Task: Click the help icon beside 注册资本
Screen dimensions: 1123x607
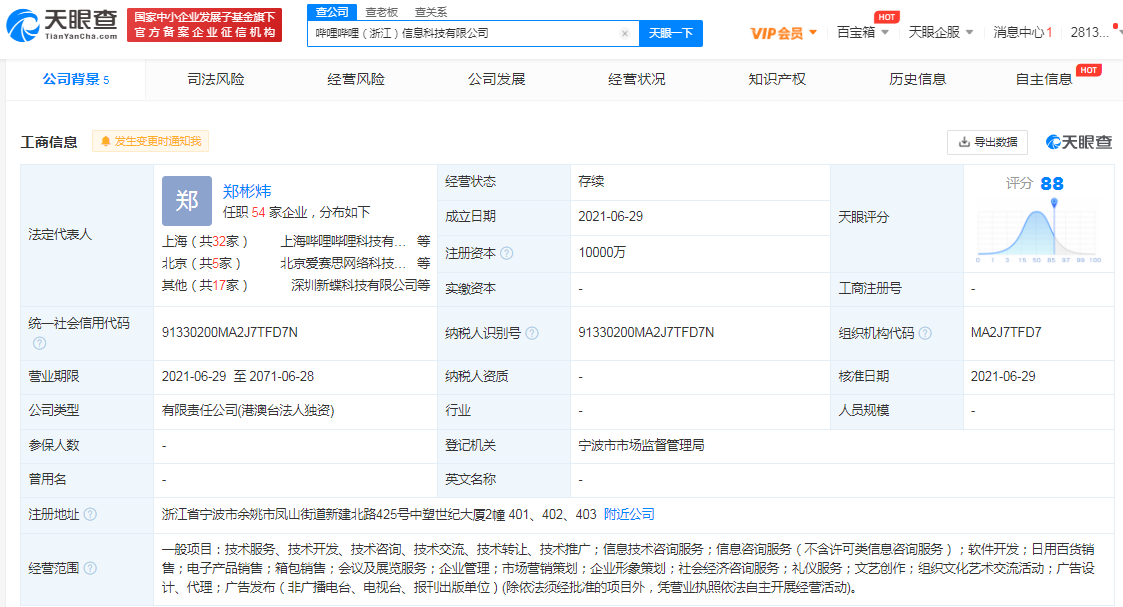Action: pyautogui.click(x=506, y=253)
